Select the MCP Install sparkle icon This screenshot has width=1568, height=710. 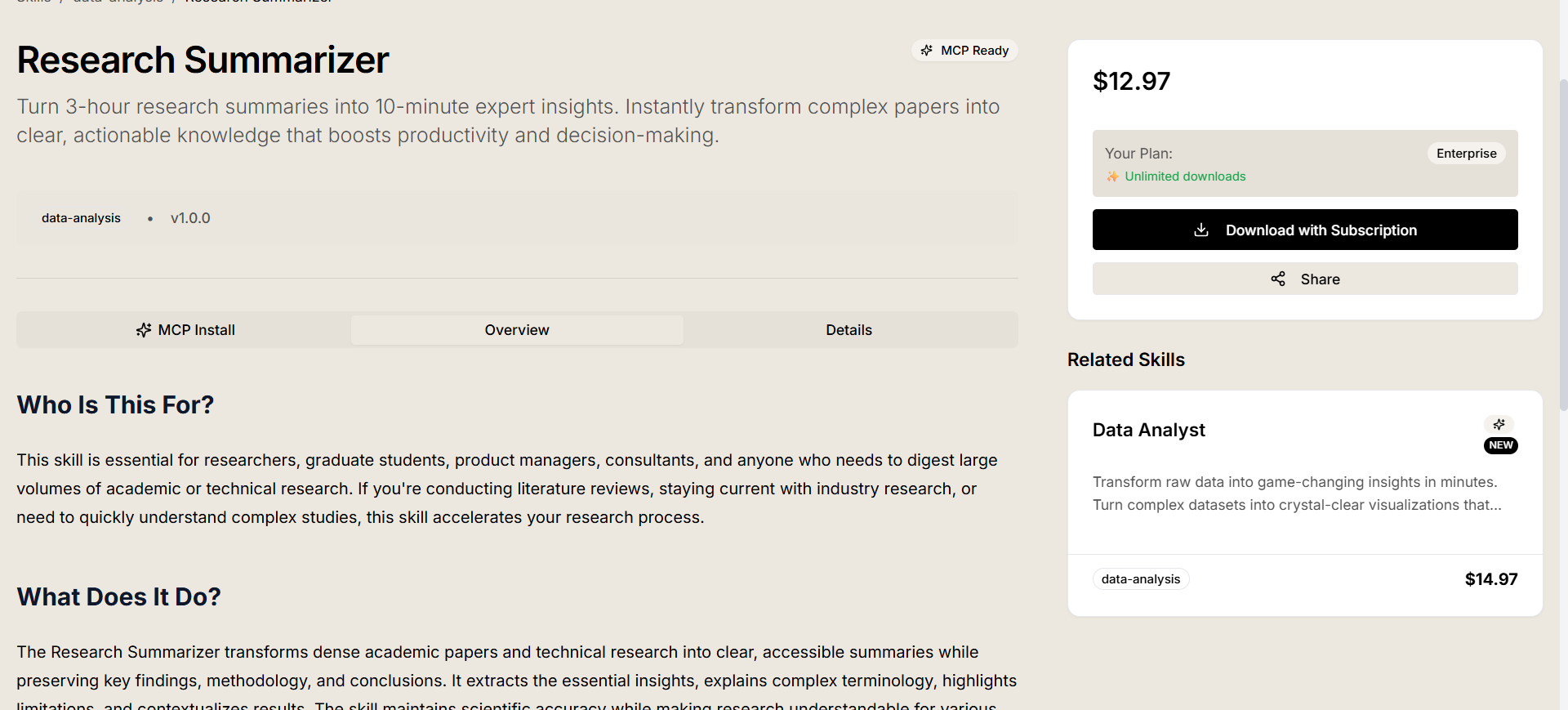coord(144,329)
